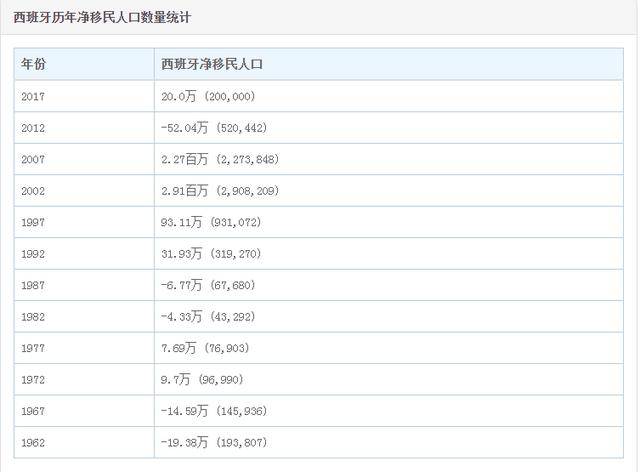The image size is (640, 472).
Task: Click the title 西班牙历年净移民人口数量统计
Action: click(102, 18)
